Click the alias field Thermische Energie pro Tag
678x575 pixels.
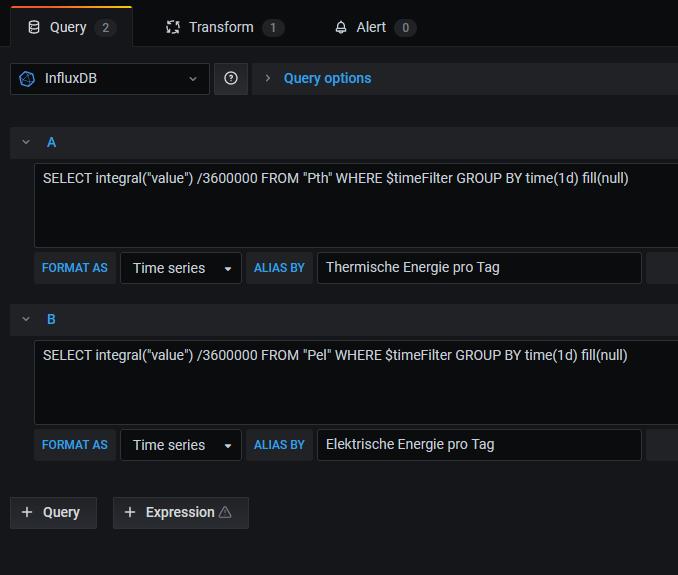pyautogui.click(x=479, y=268)
